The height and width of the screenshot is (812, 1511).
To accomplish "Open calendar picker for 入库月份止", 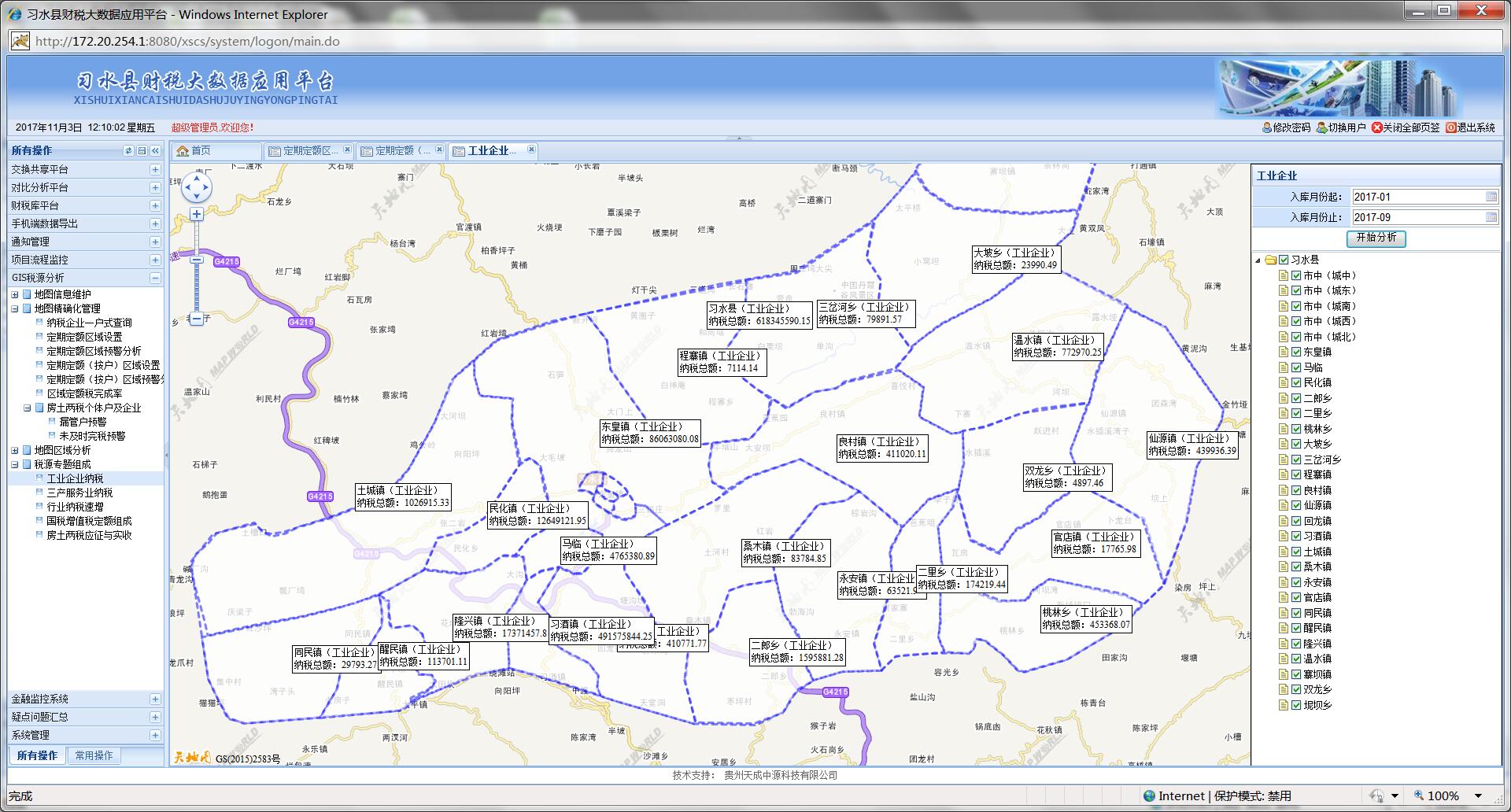I will point(1491,217).
